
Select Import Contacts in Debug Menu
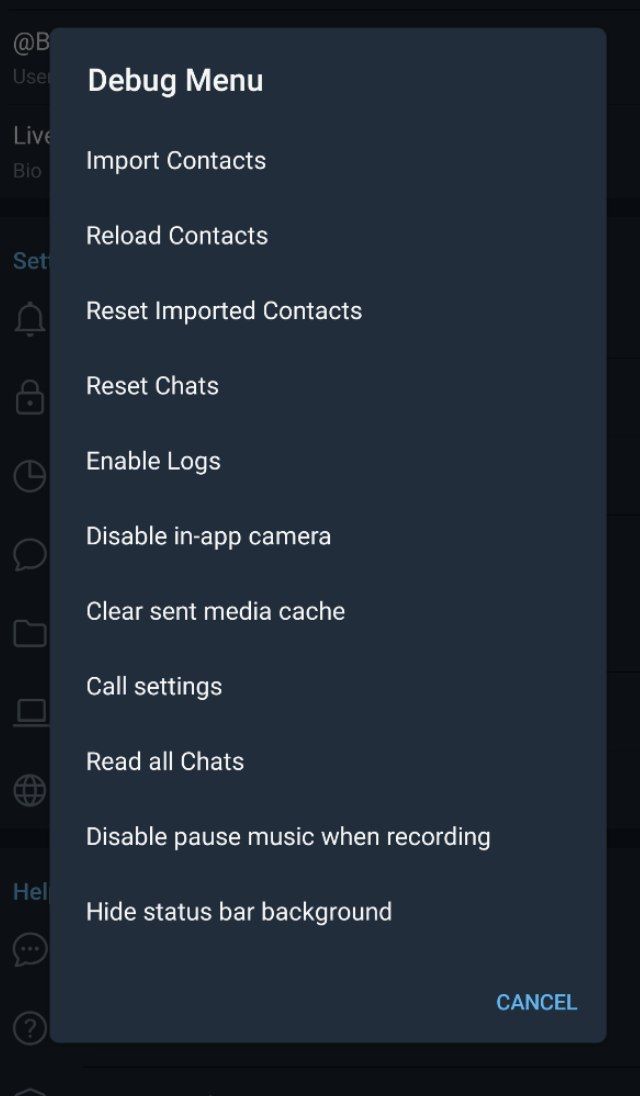[x=176, y=161]
